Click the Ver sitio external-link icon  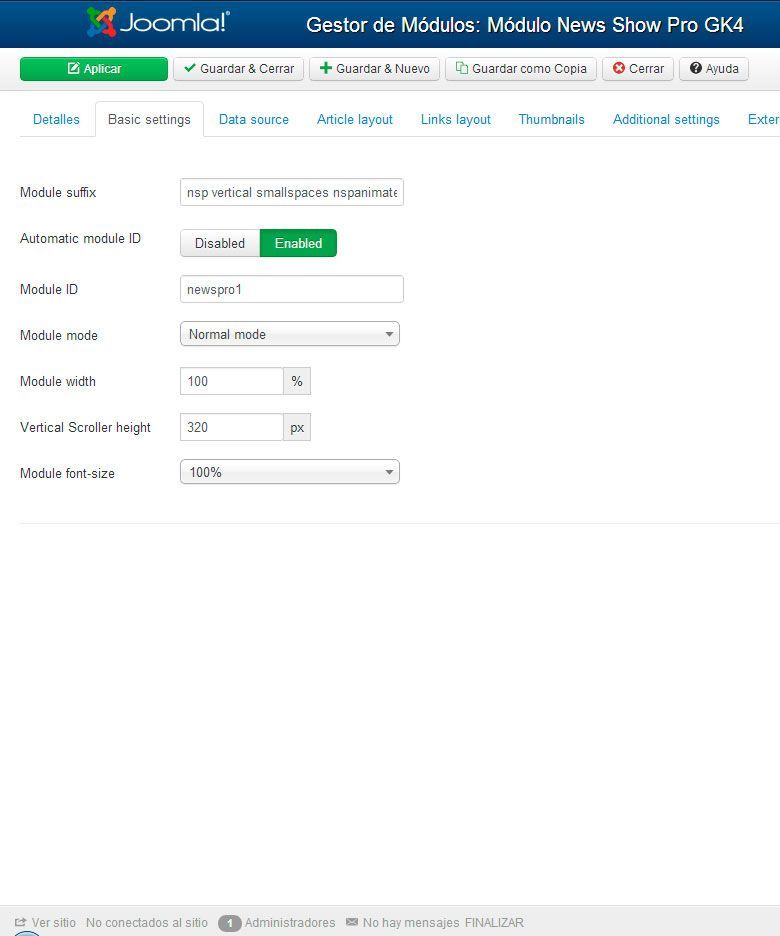coord(20,922)
